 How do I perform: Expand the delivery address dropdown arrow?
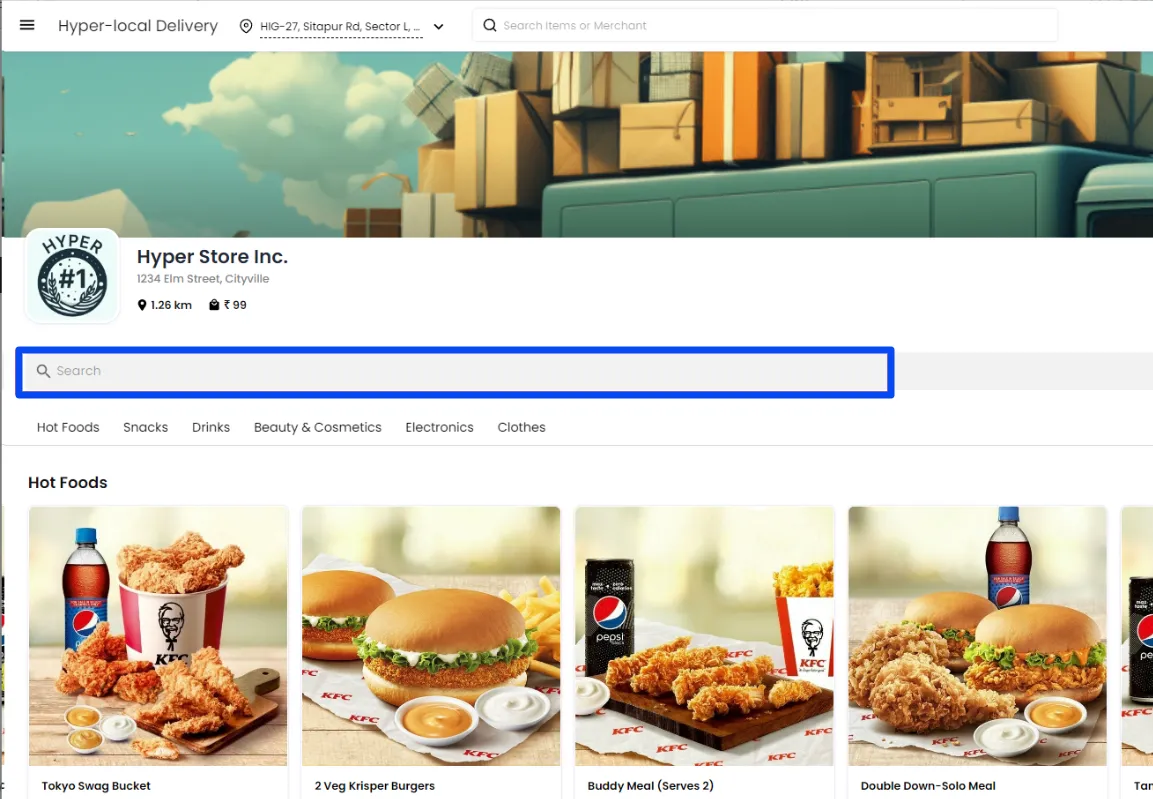click(x=438, y=26)
